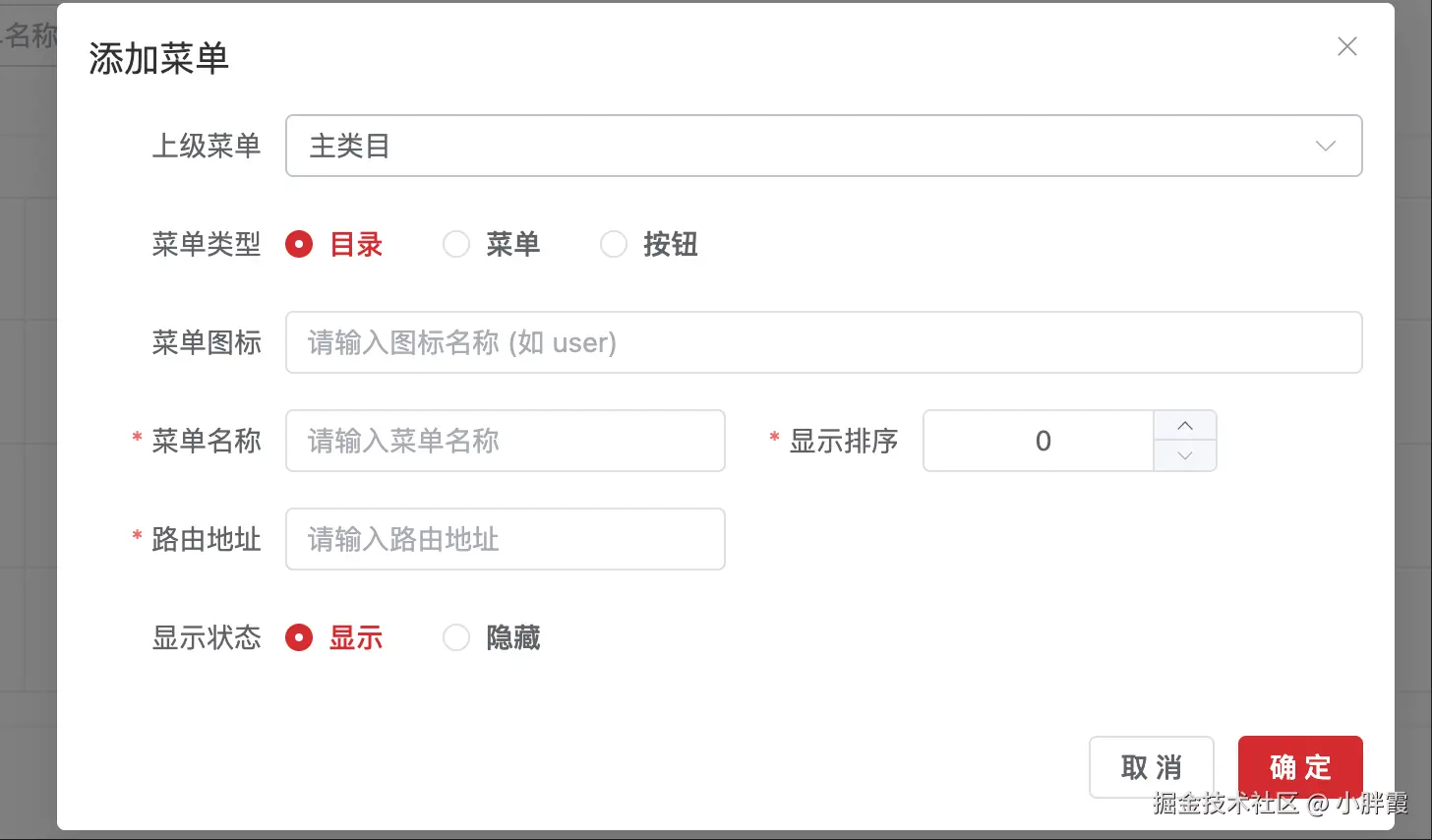This screenshot has height=840, width=1432.
Task: Select the 目录 menu type radio button
Action: [x=299, y=244]
